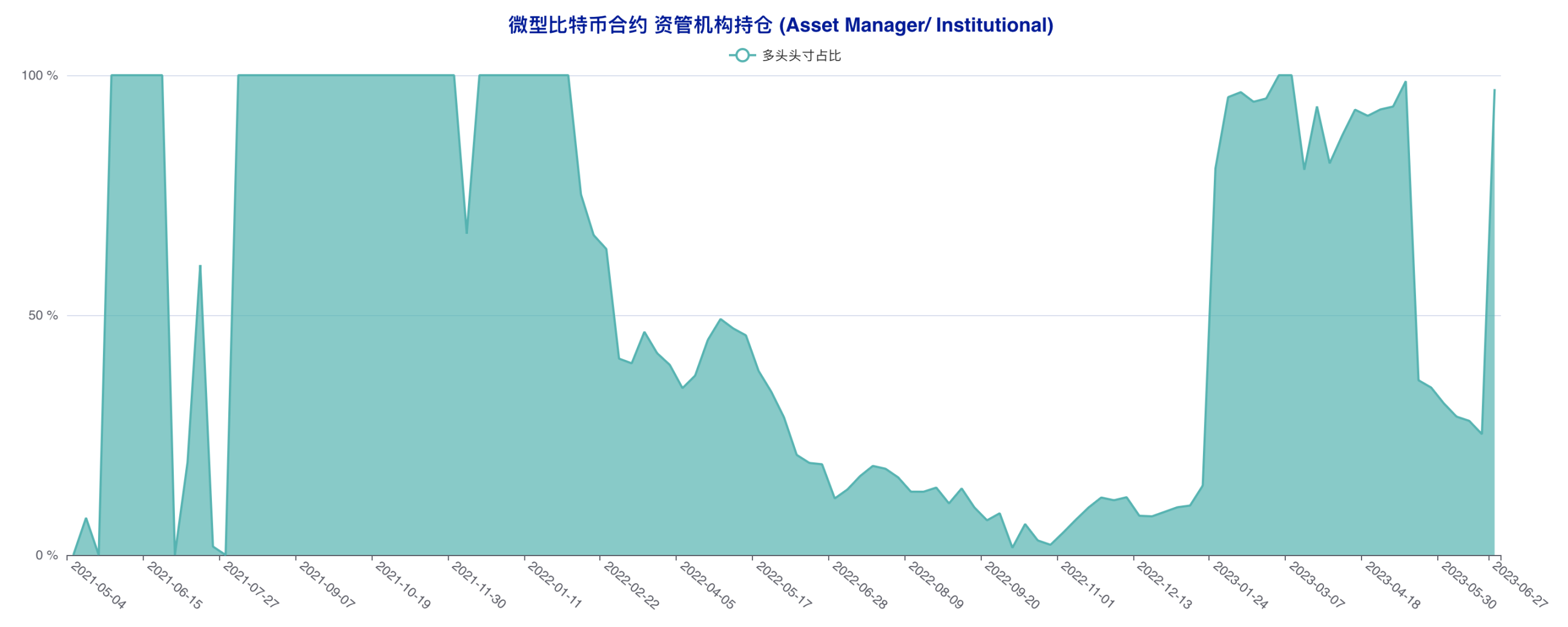This screenshot has height=627, width=1568.
Task: Click the chart title 微型比特币合约 资管机构持仓
Action: pos(781,25)
